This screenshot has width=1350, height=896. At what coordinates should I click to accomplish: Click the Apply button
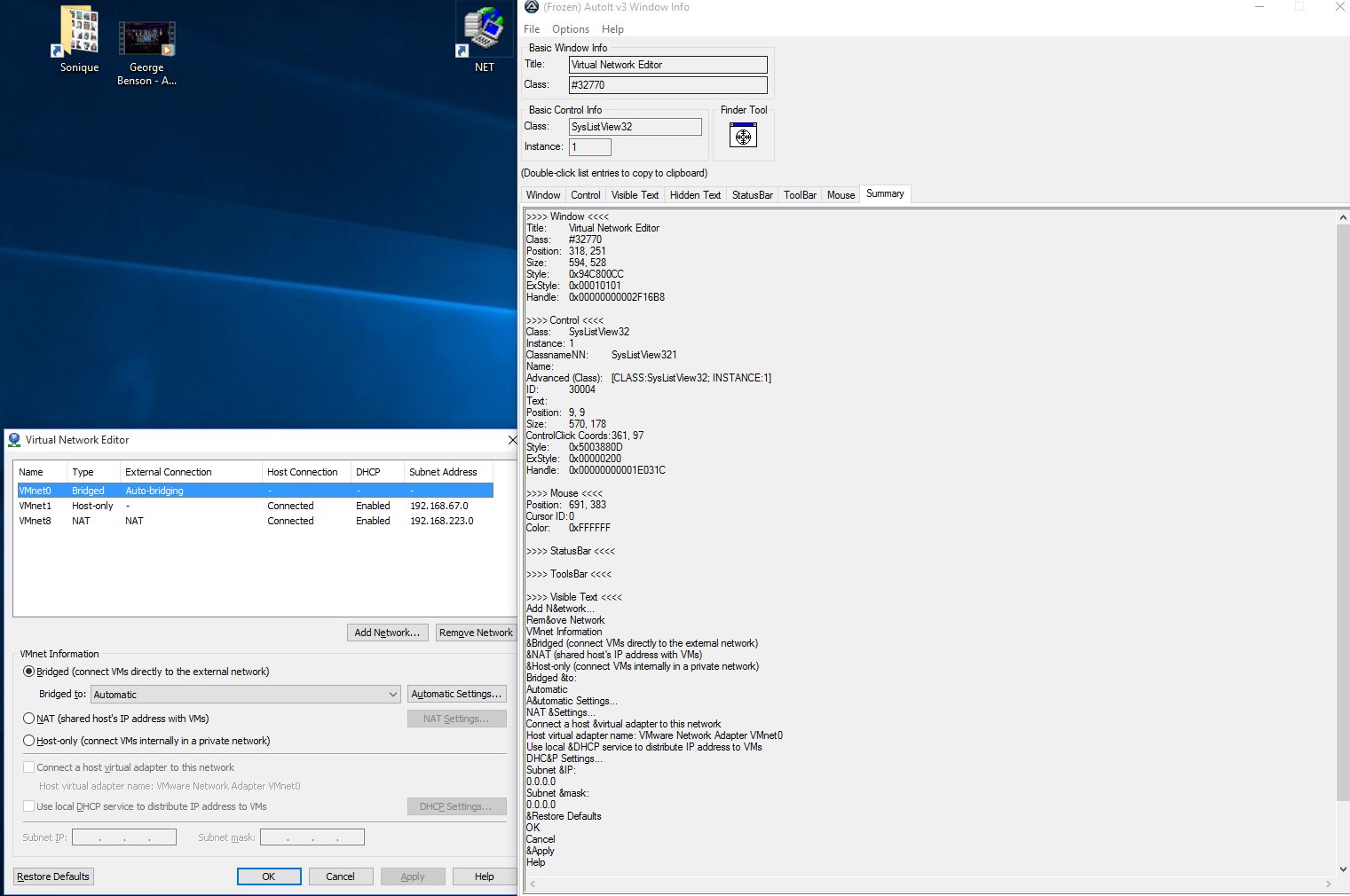(x=413, y=876)
